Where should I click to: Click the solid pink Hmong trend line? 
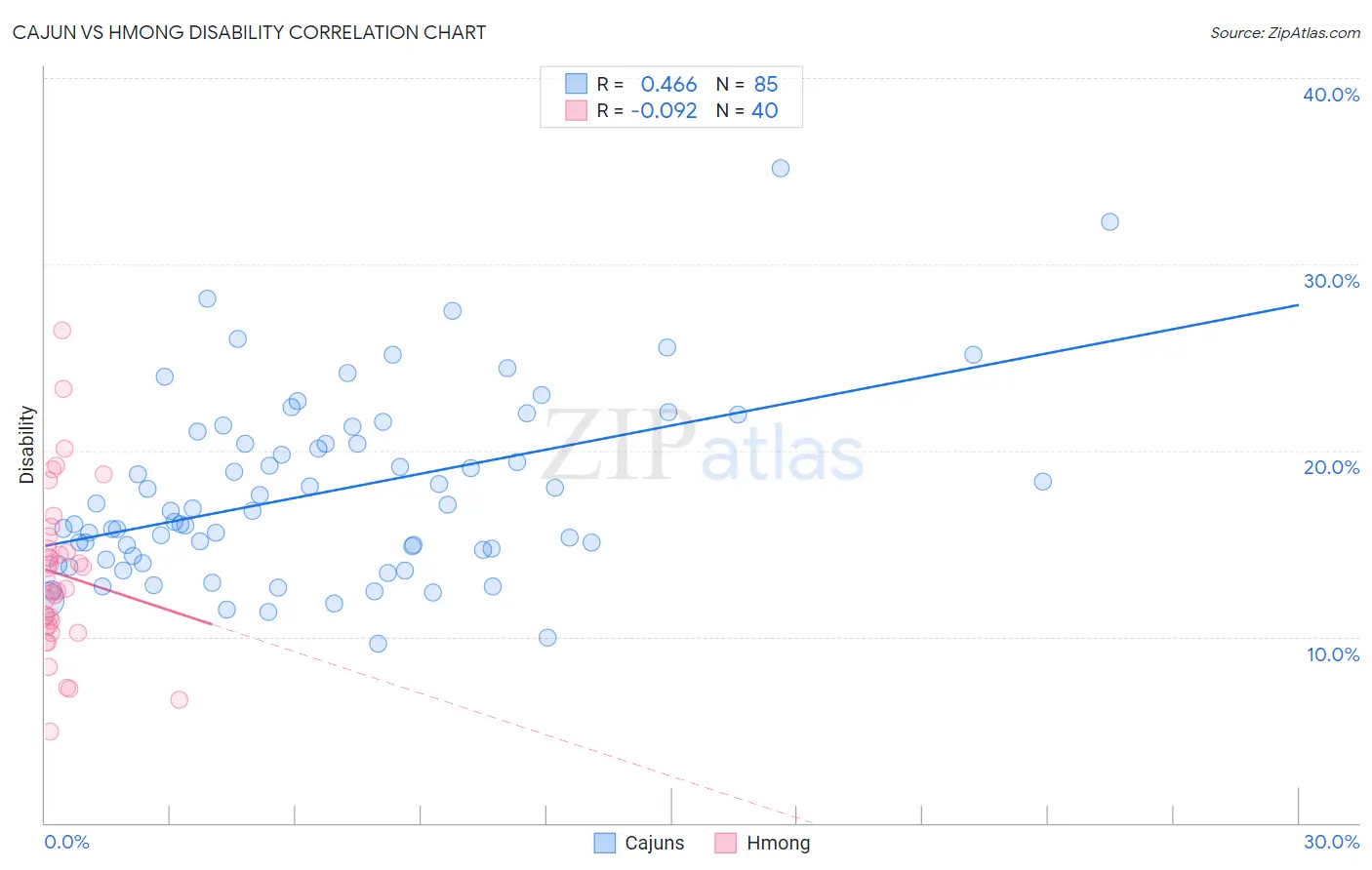coord(128,595)
